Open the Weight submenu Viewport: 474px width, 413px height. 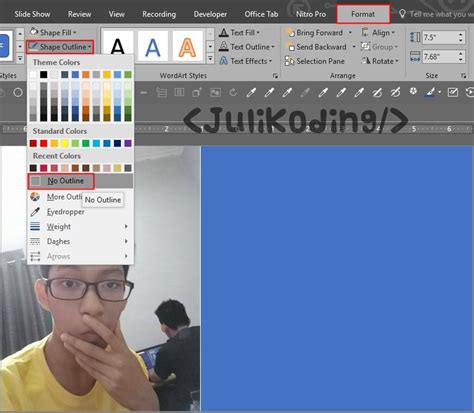point(80,227)
